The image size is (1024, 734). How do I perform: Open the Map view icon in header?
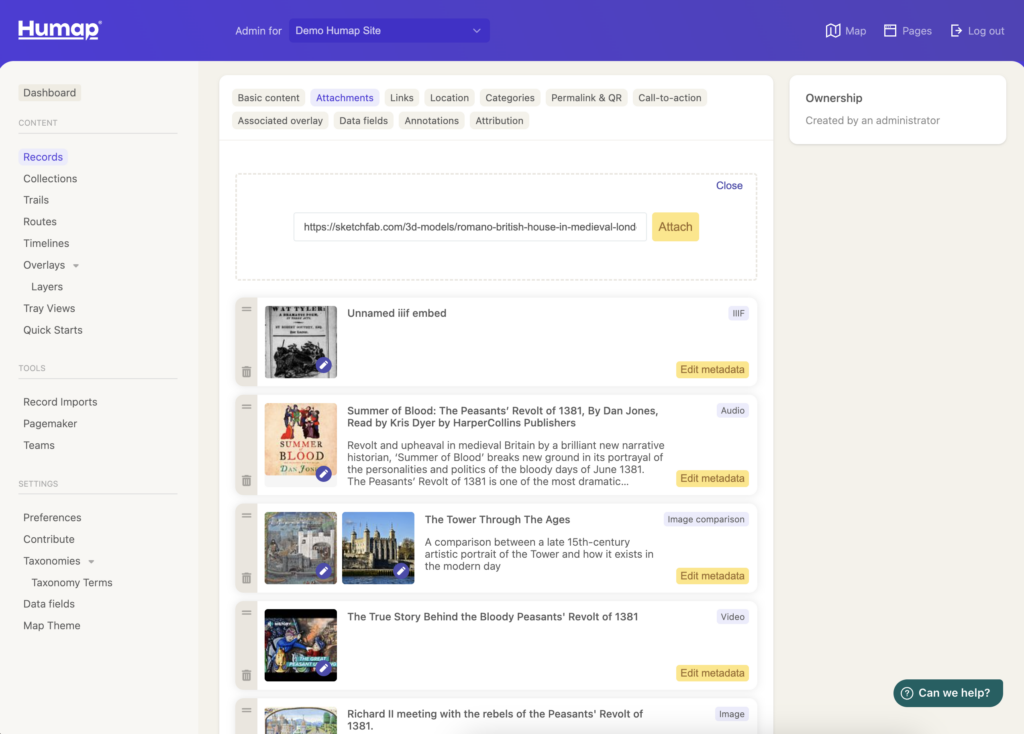click(833, 31)
